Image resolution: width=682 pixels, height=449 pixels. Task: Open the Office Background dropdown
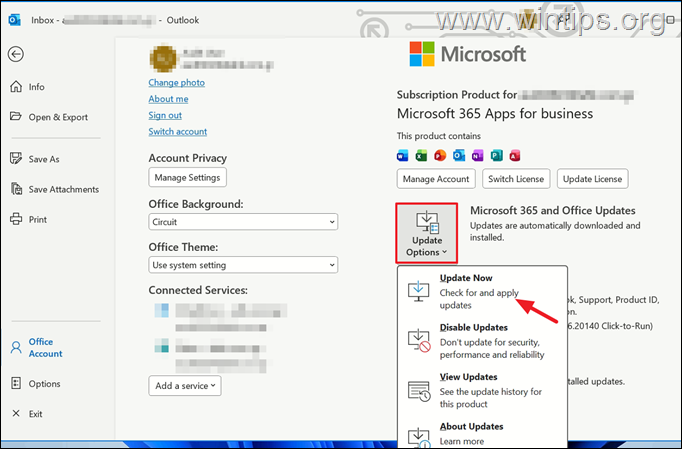(243, 222)
